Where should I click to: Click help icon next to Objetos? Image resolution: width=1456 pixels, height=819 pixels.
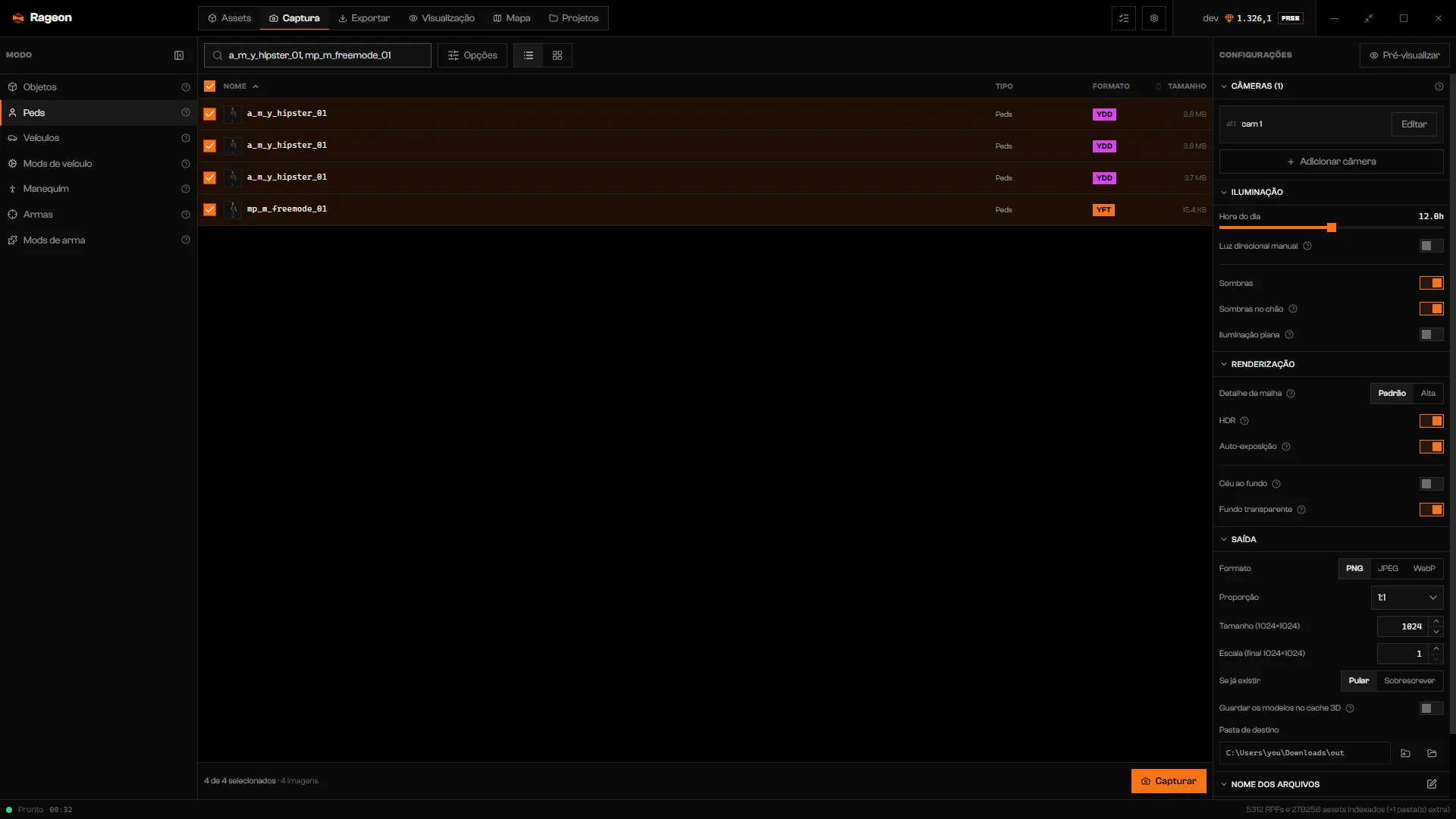click(186, 87)
